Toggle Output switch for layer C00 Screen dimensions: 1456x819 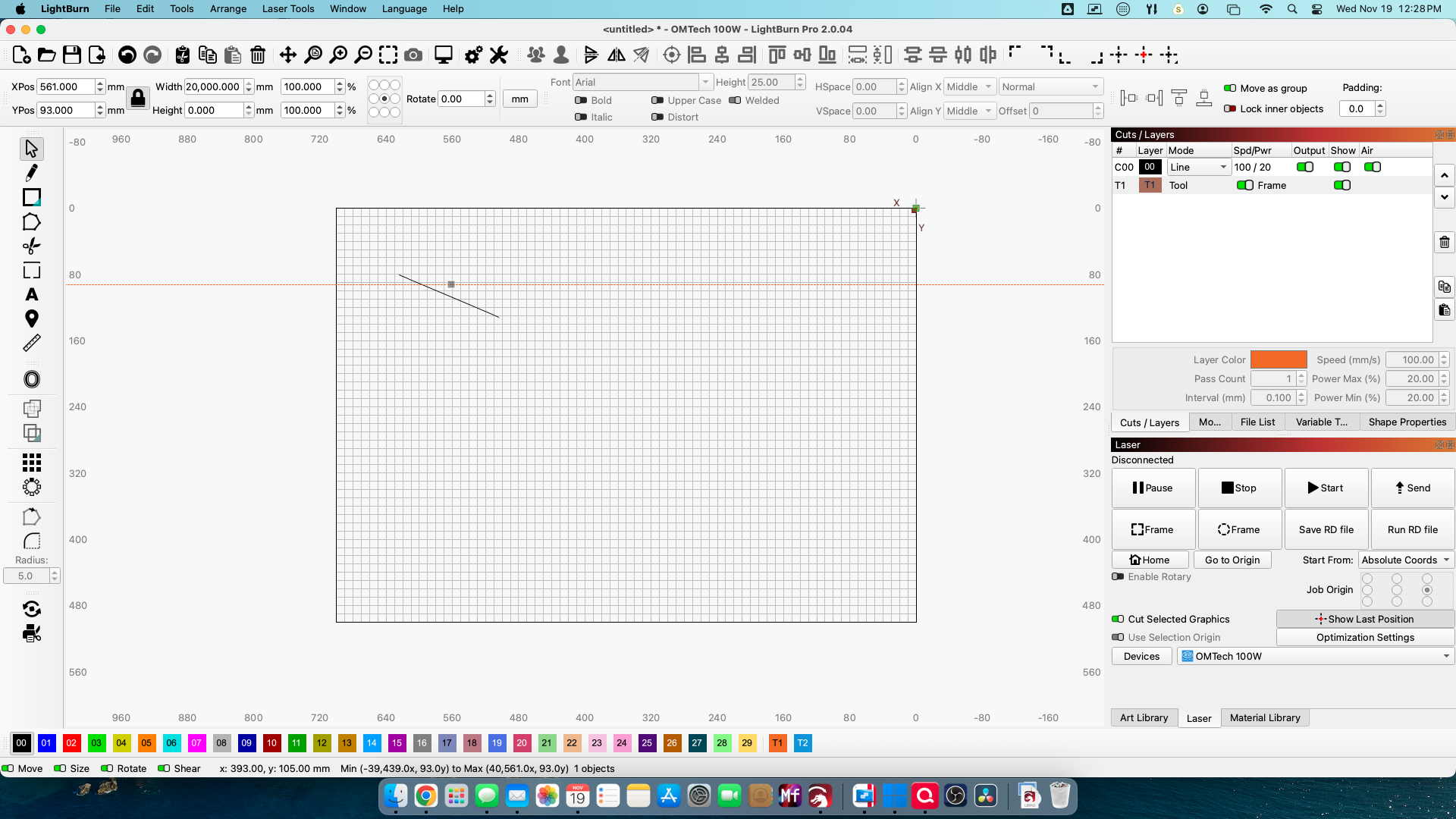1304,167
